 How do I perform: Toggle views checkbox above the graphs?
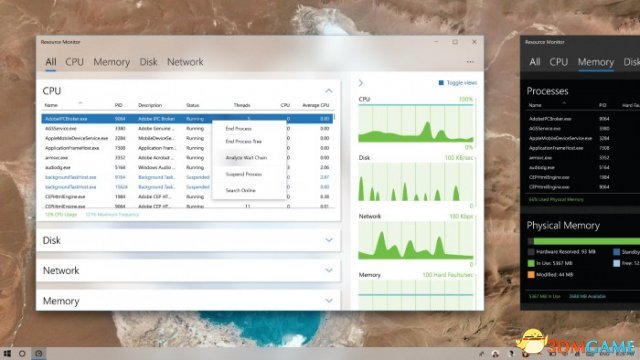point(441,83)
